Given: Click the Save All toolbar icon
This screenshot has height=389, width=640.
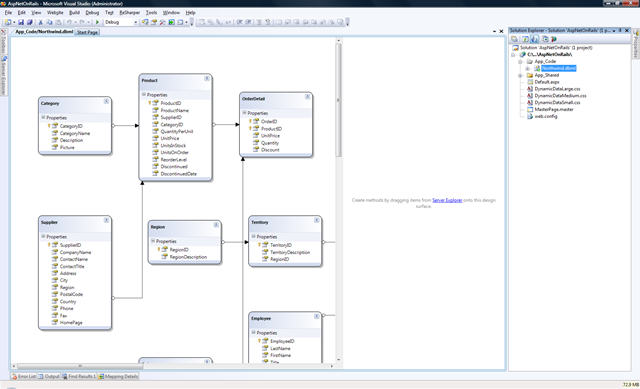Looking at the screenshot, I should click(29, 22).
